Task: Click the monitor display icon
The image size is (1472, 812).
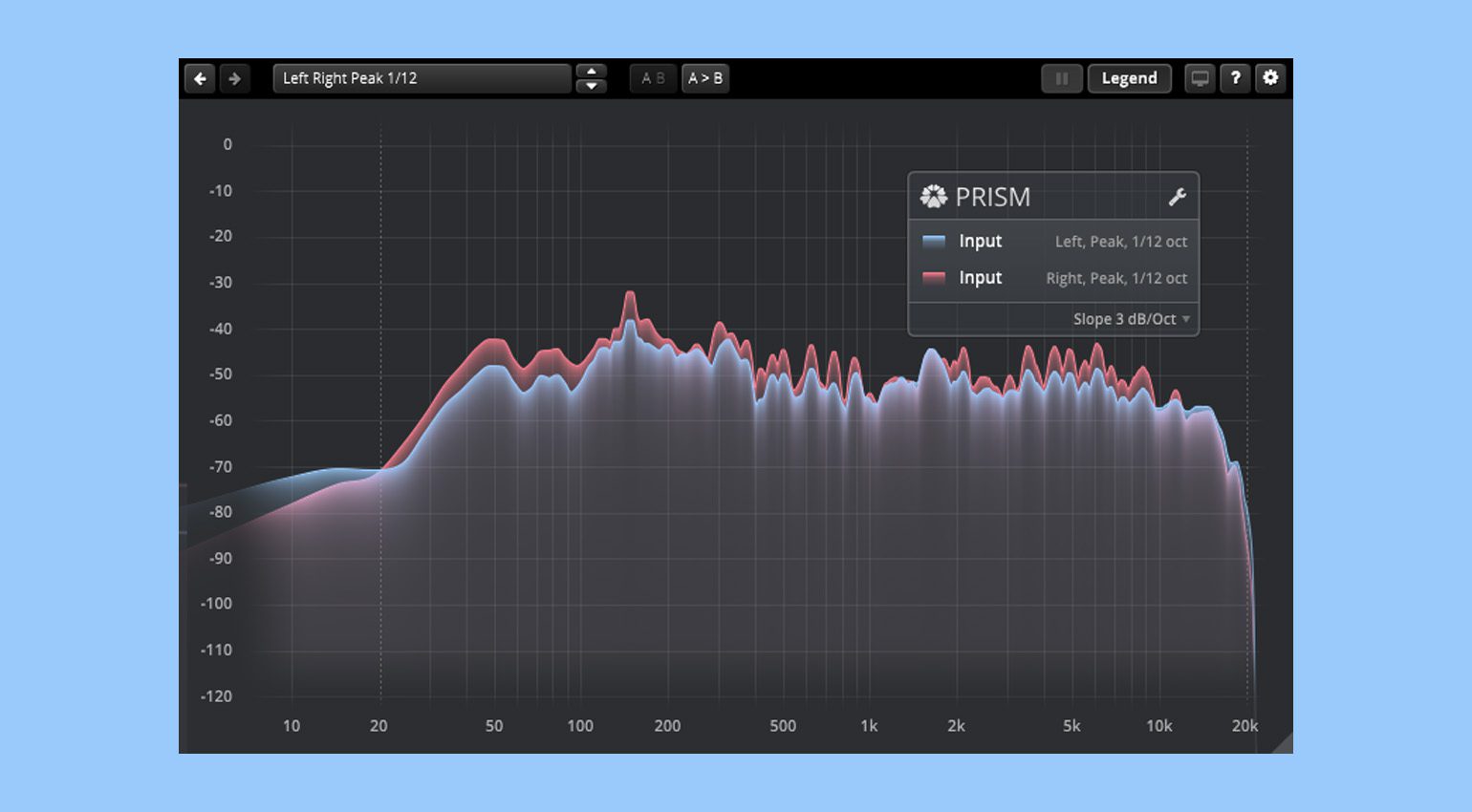Action: click(1200, 78)
